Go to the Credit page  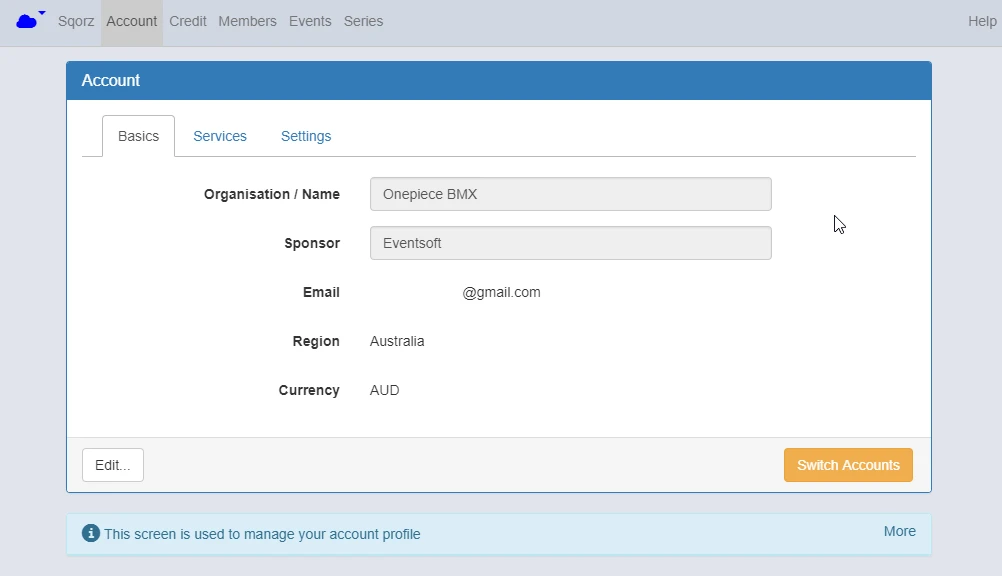coord(188,21)
